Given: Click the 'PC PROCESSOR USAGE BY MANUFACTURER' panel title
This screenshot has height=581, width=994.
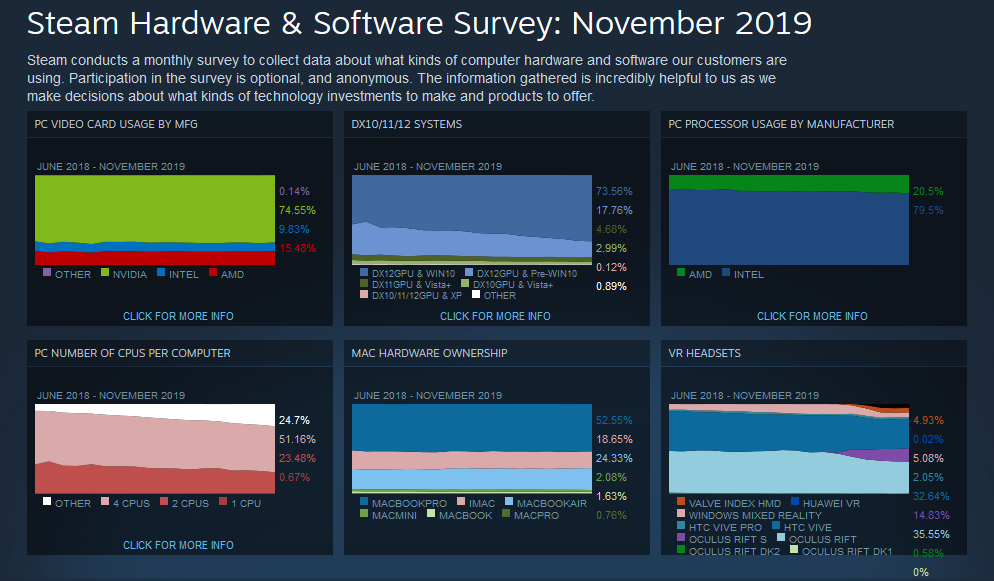Looking at the screenshot, I should [x=781, y=124].
